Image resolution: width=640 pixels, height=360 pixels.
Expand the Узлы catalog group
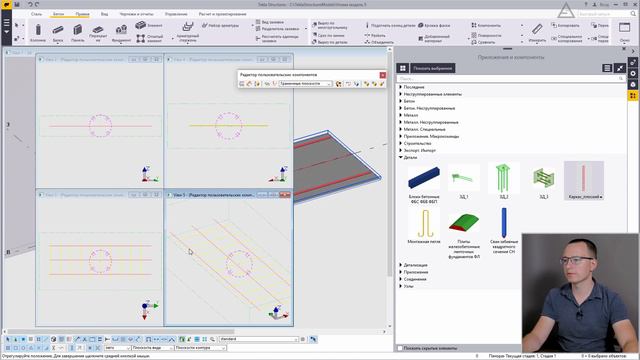400,286
